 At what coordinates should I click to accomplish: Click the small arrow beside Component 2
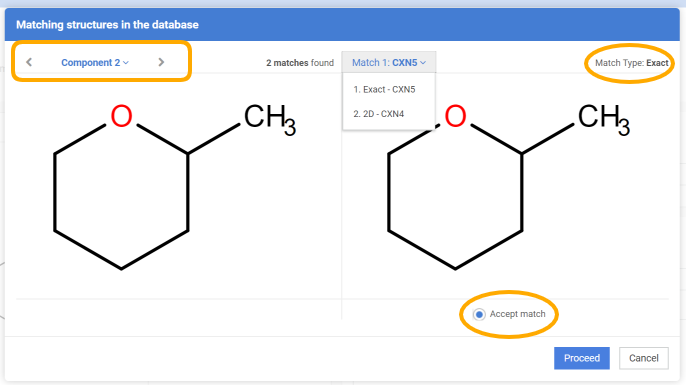126,63
